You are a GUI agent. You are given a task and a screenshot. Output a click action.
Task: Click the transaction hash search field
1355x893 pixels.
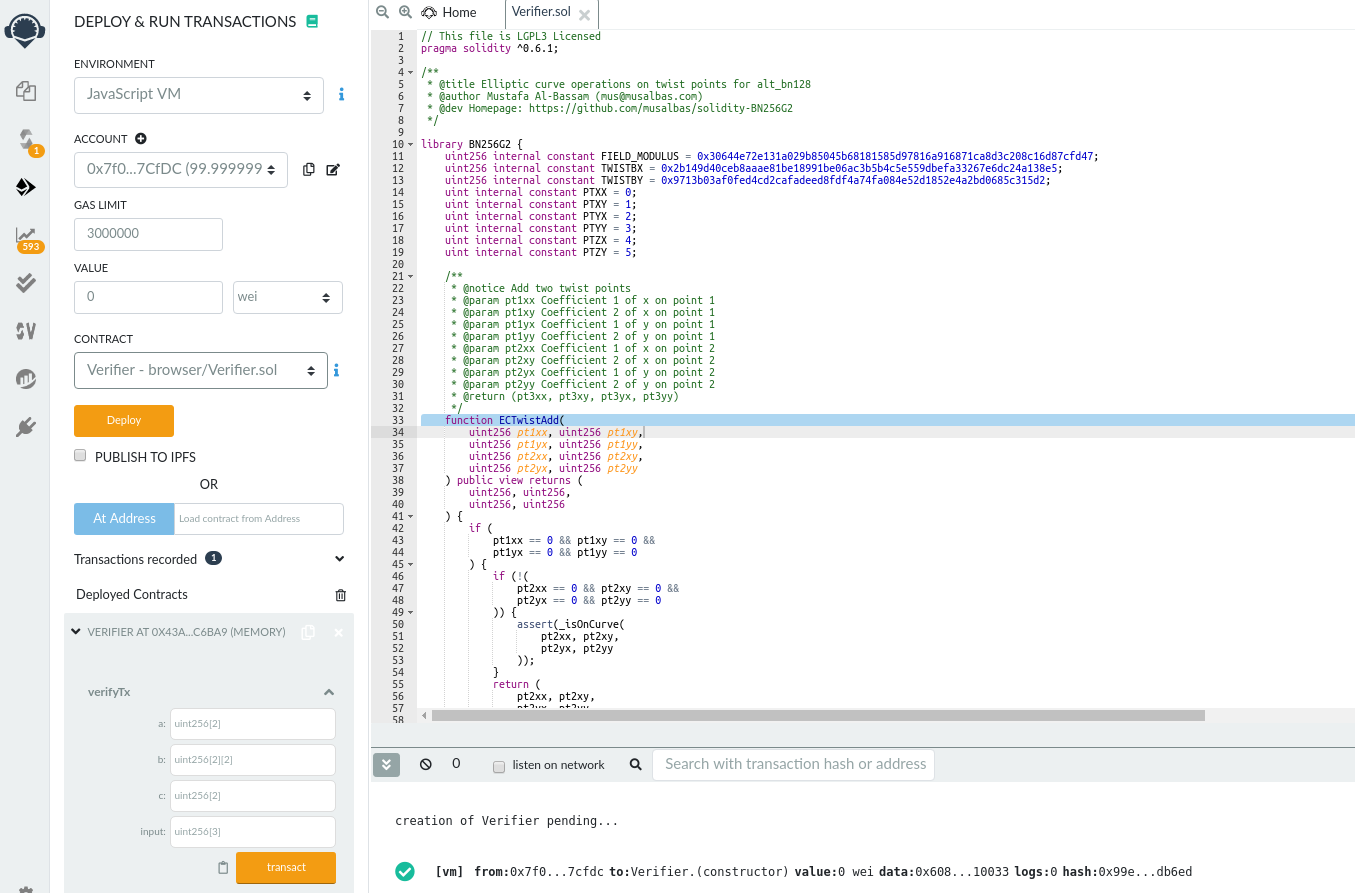pos(794,765)
